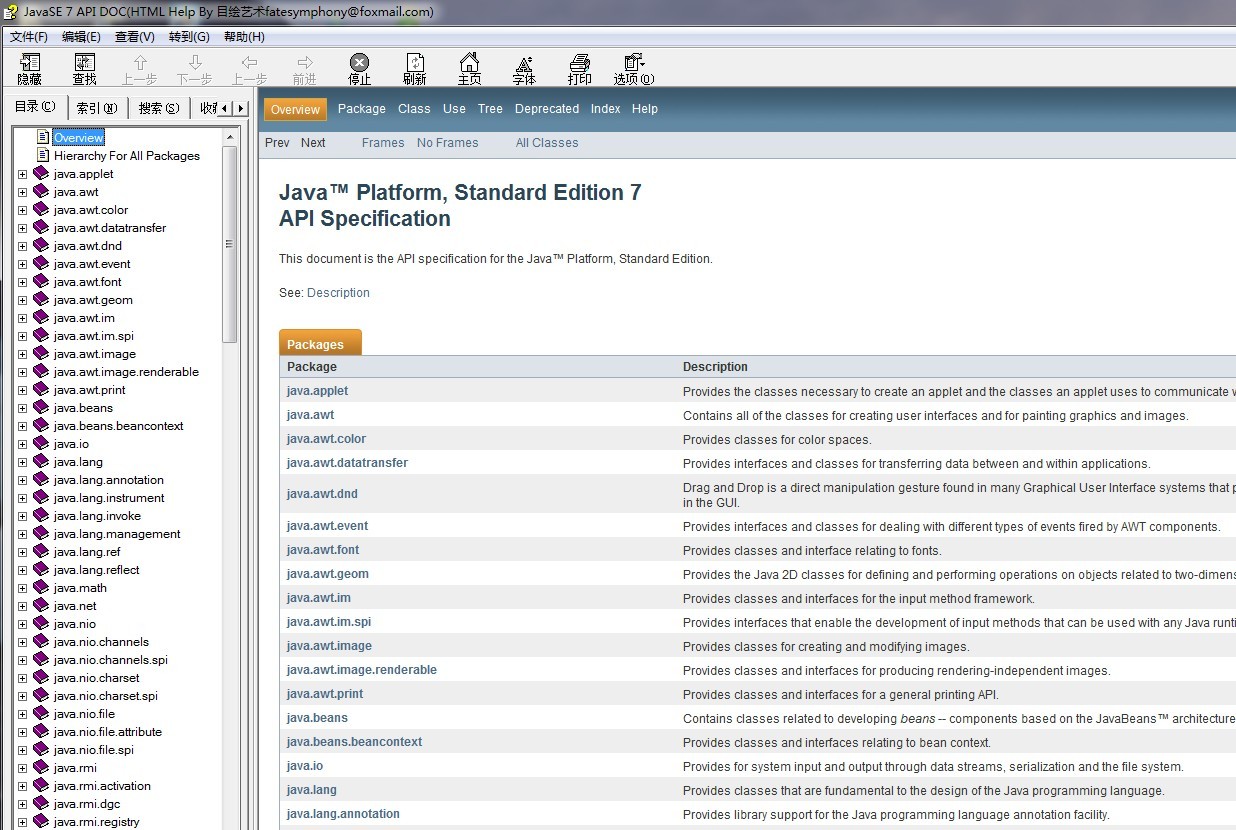Open the 选项 (Options) toolbar icon

pyautogui.click(x=634, y=62)
